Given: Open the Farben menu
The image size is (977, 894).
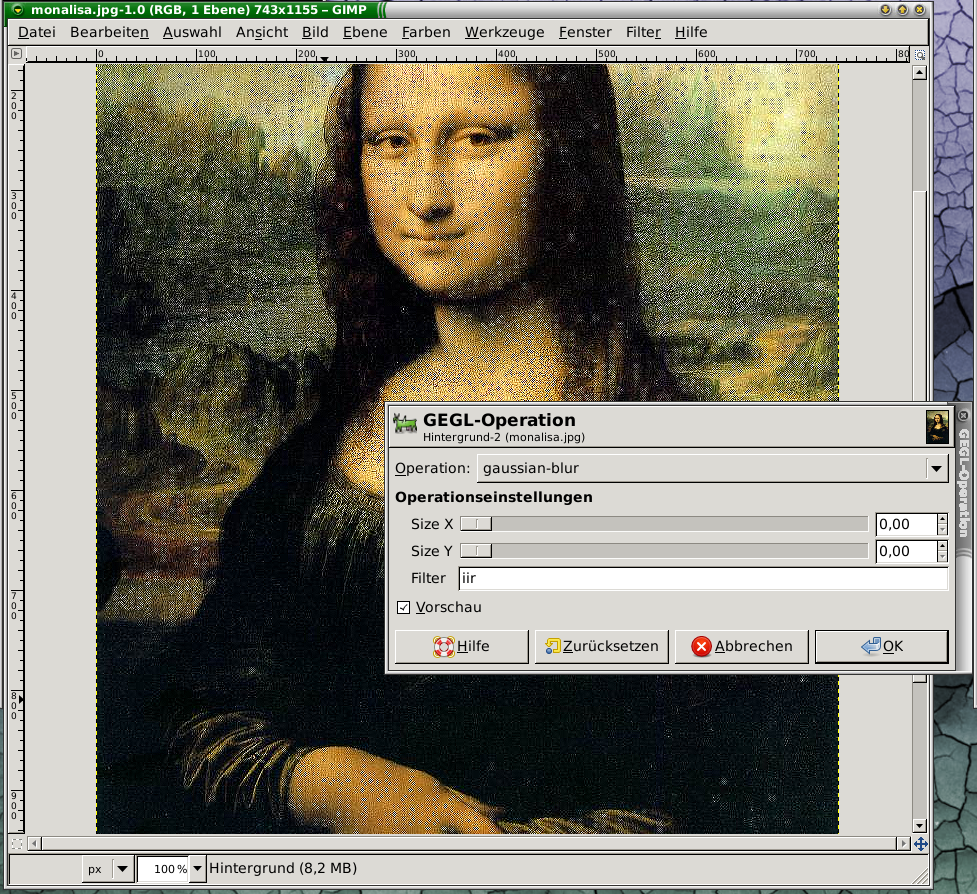Looking at the screenshot, I should click(x=426, y=32).
